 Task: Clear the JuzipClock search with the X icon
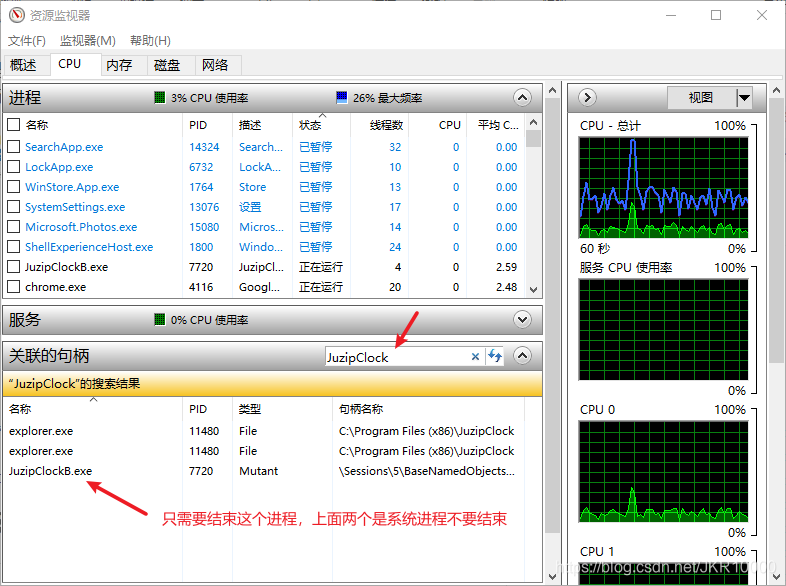475,356
